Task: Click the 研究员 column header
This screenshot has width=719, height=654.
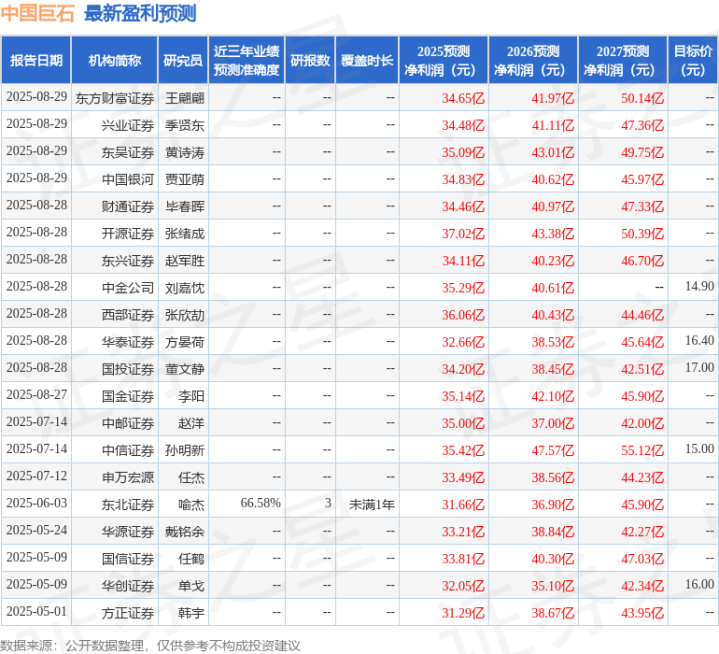Action: [183, 60]
